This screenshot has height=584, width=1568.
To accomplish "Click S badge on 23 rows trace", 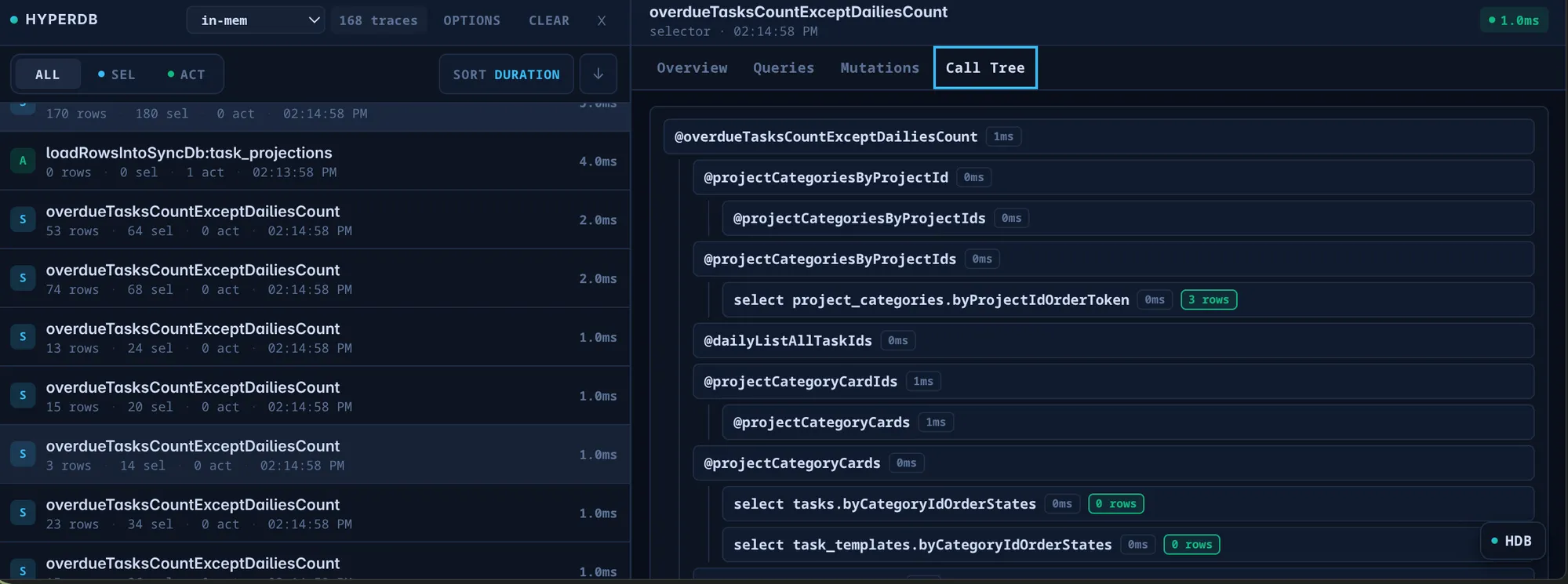I will (x=23, y=513).
